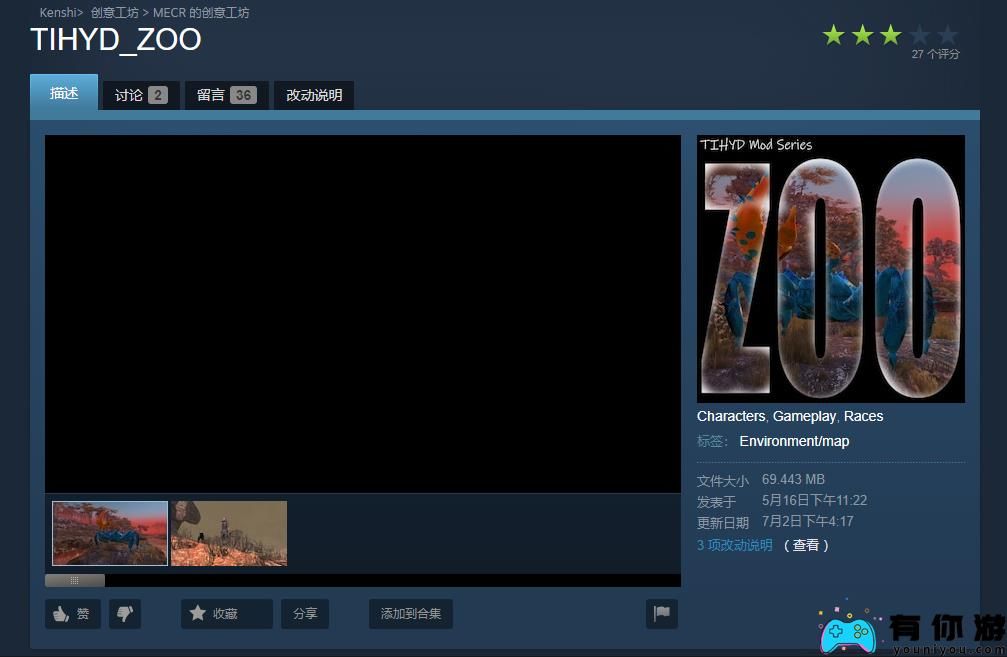Click the Gameplay tag

coord(804,416)
